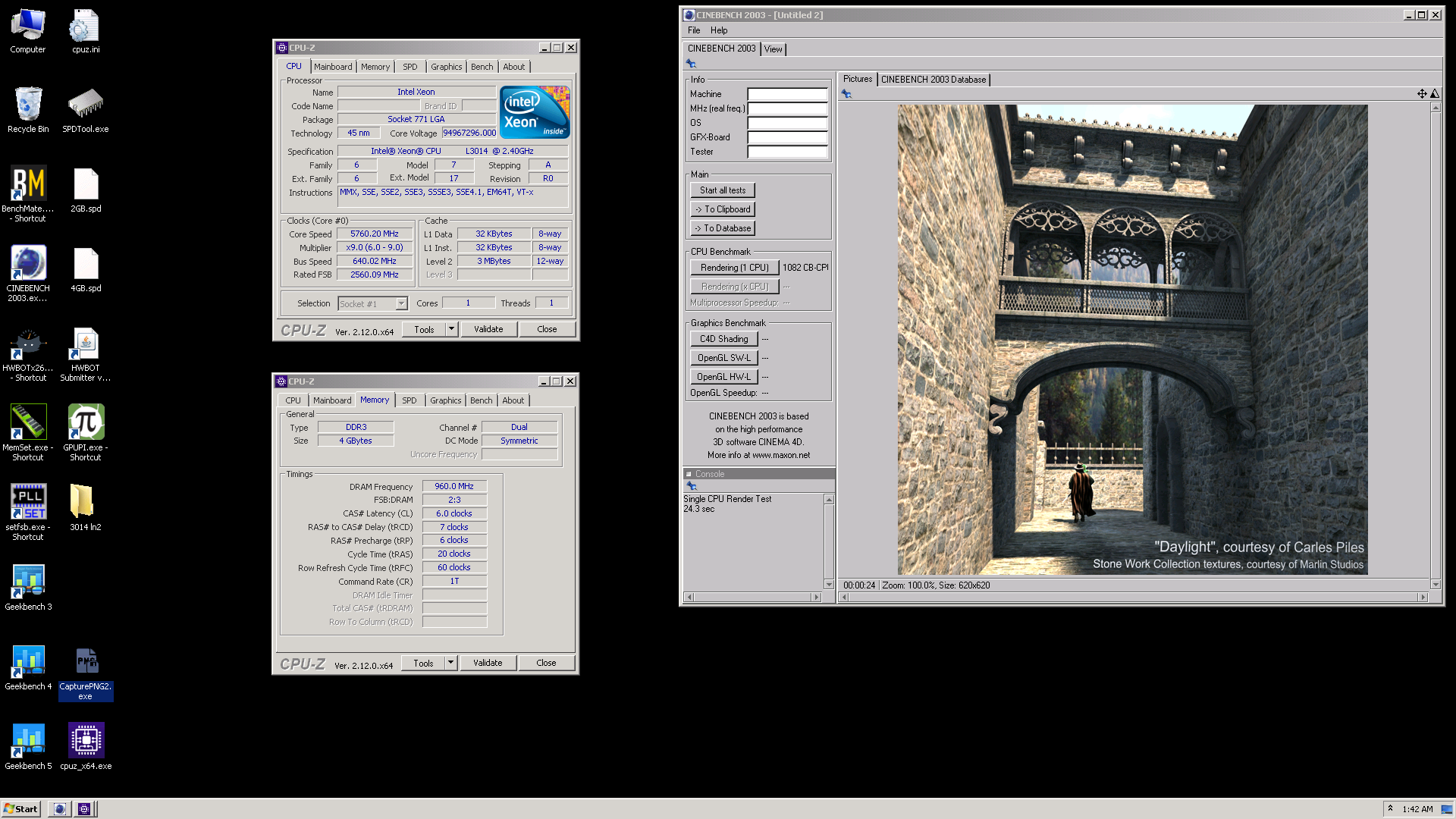Open SPD tab in Memory CPU-Z window
Image resolution: width=1456 pixels, height=819 pixels.
point(409,400)
